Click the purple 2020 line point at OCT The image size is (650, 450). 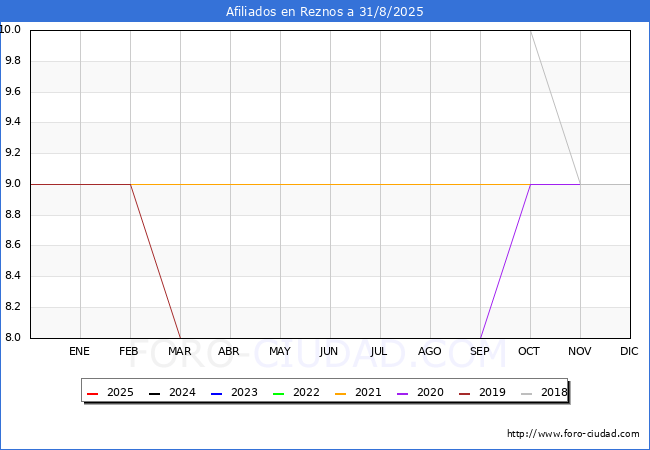coord(530,184)
